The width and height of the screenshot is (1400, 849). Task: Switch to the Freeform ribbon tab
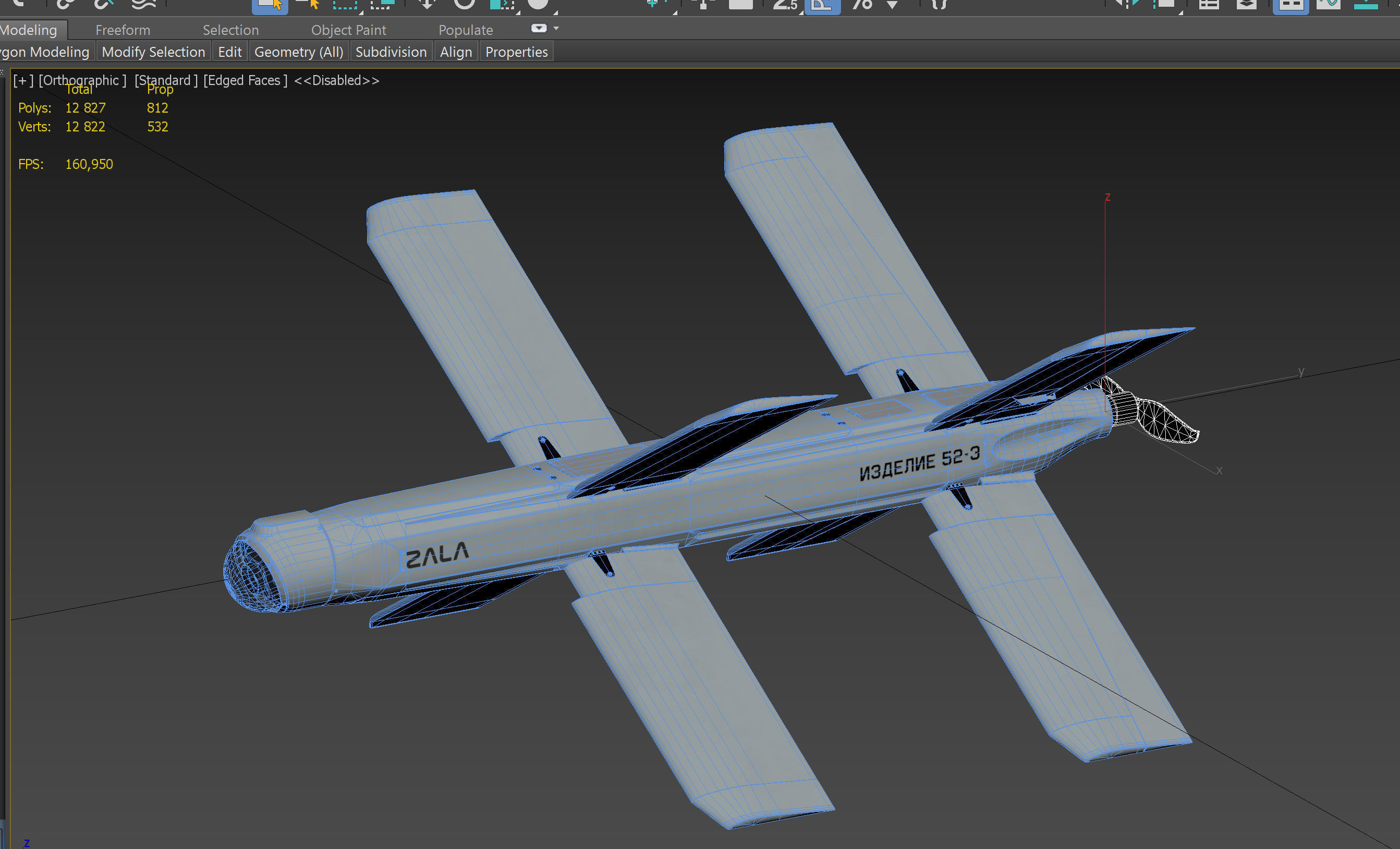point(123,30)
